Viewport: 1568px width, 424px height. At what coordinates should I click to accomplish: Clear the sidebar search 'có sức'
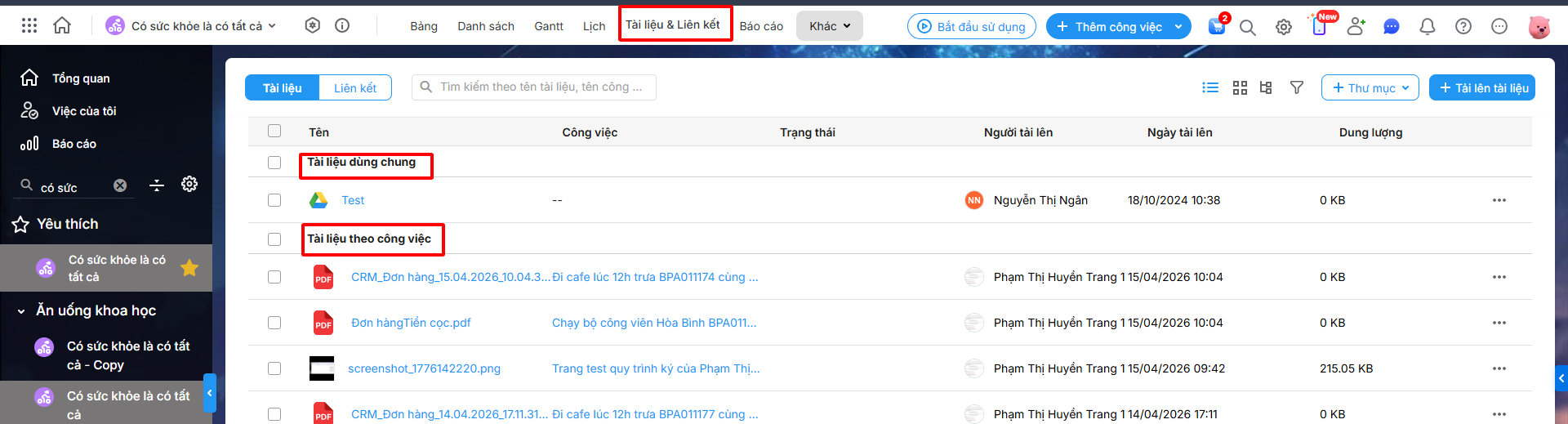click(x=120, y=185)
